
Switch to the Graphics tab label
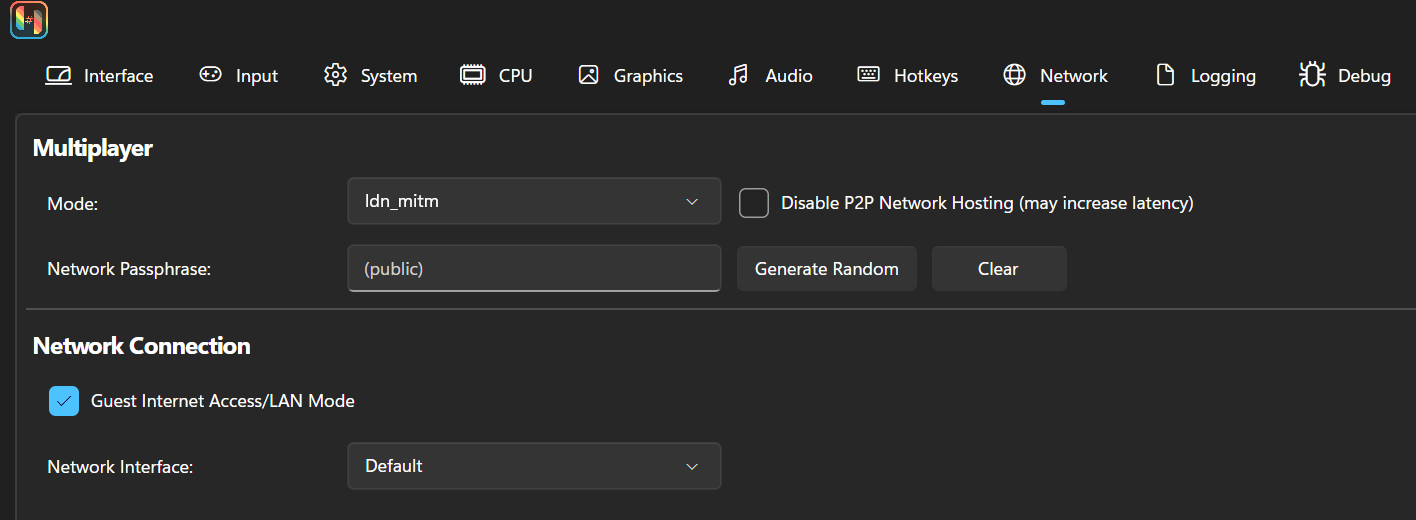648,76
